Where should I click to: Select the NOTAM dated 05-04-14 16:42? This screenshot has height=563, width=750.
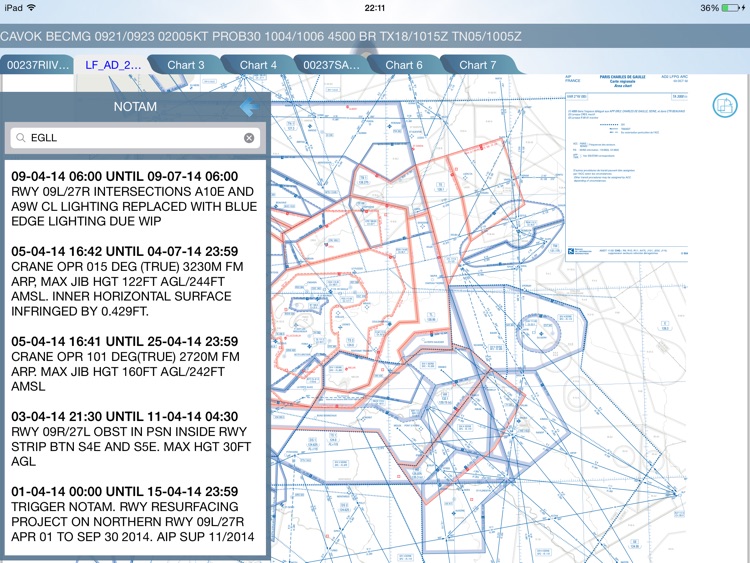128,281
